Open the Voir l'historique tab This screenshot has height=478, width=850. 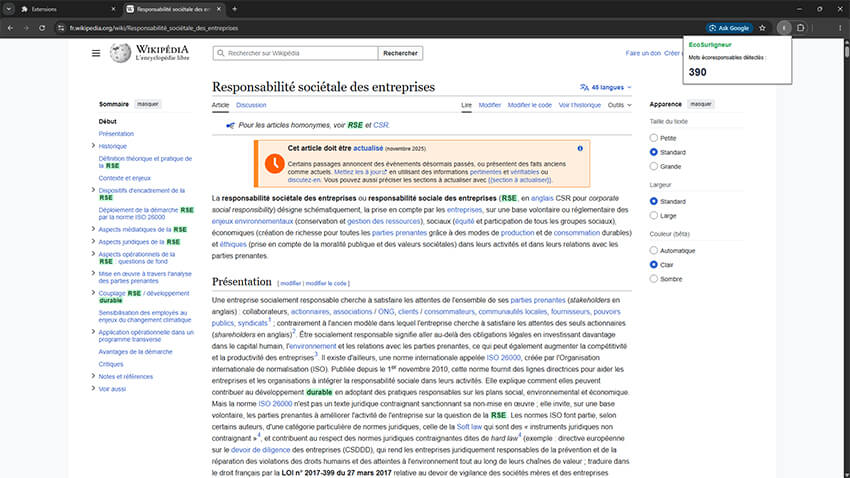pos(579,105)
